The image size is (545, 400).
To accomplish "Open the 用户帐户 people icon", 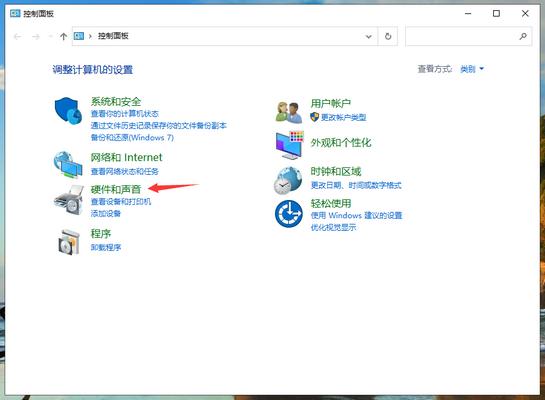I will [x=289, y=112].
